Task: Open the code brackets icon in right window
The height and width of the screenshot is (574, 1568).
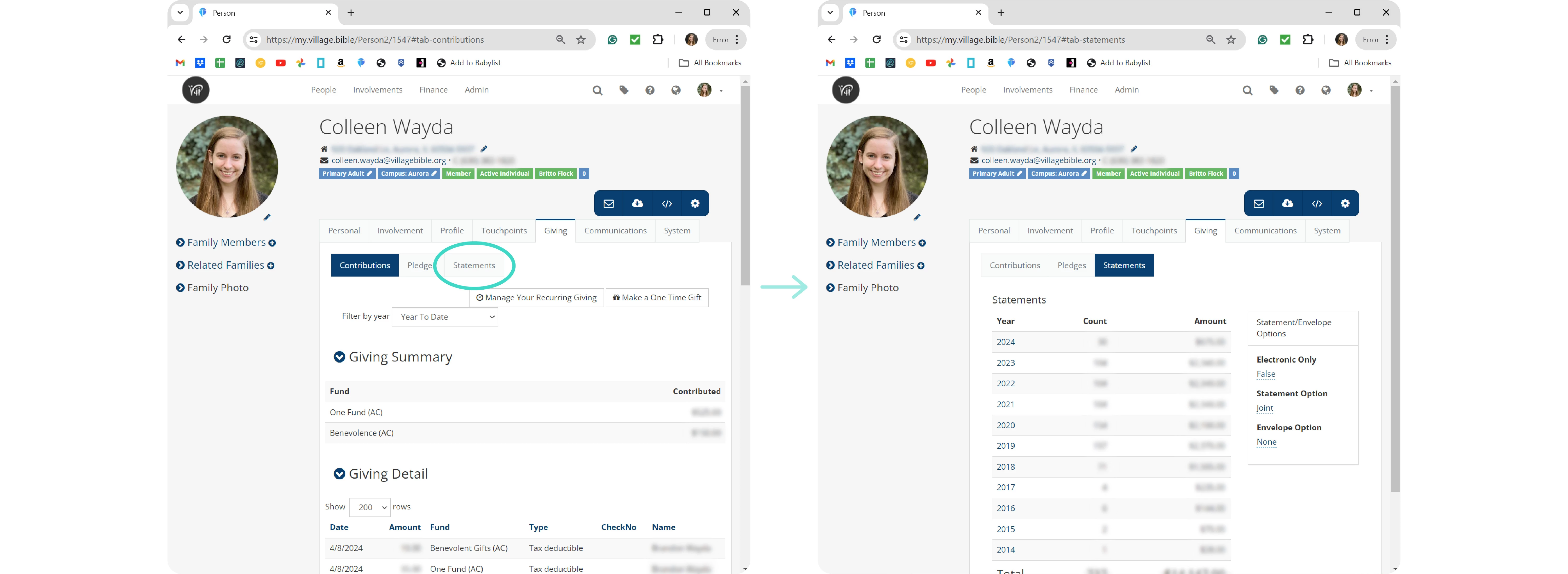Action: point(1317,203)
